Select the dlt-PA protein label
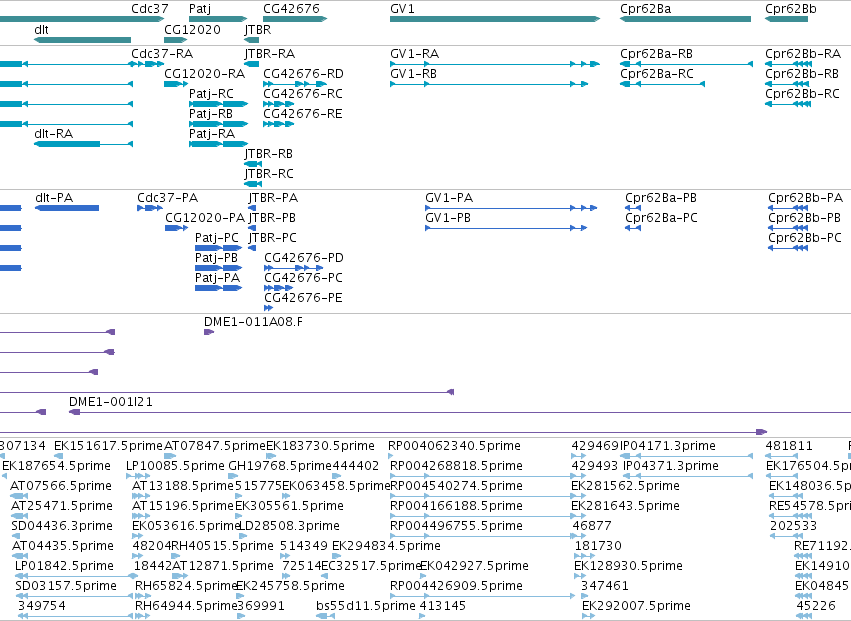Screen dimensions: 851x621 point(54,198)
